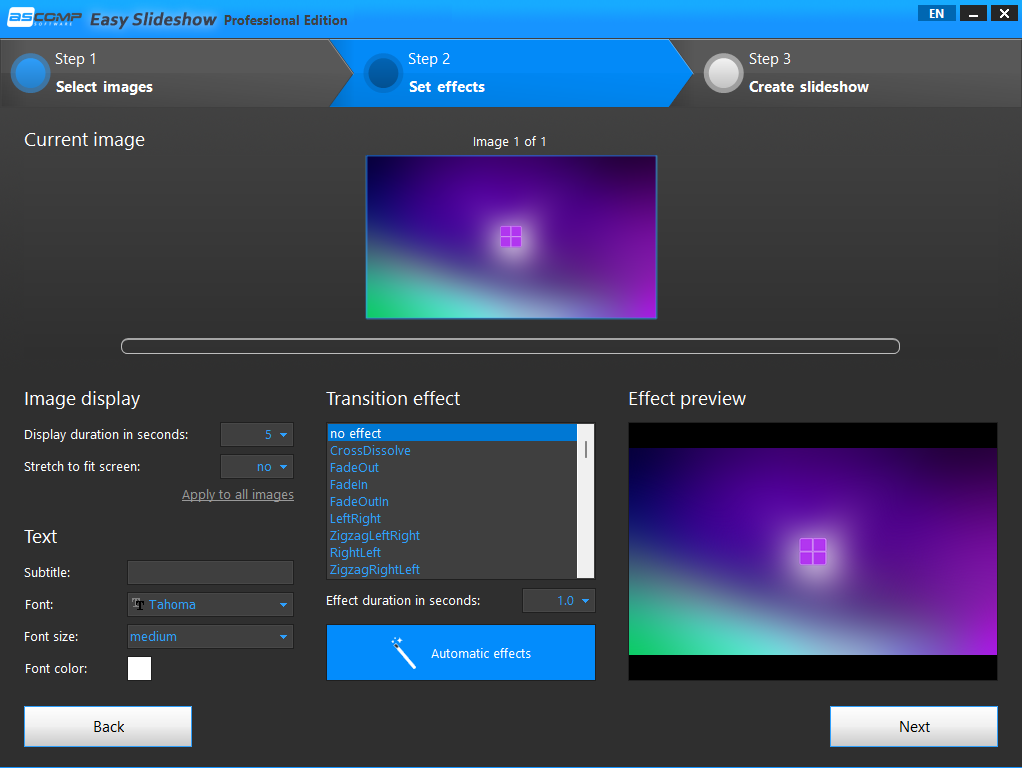This screenshot has height=768, width=1022.
Task: Click the Step 1 circle indicator
Action: (x=31, y=73)
